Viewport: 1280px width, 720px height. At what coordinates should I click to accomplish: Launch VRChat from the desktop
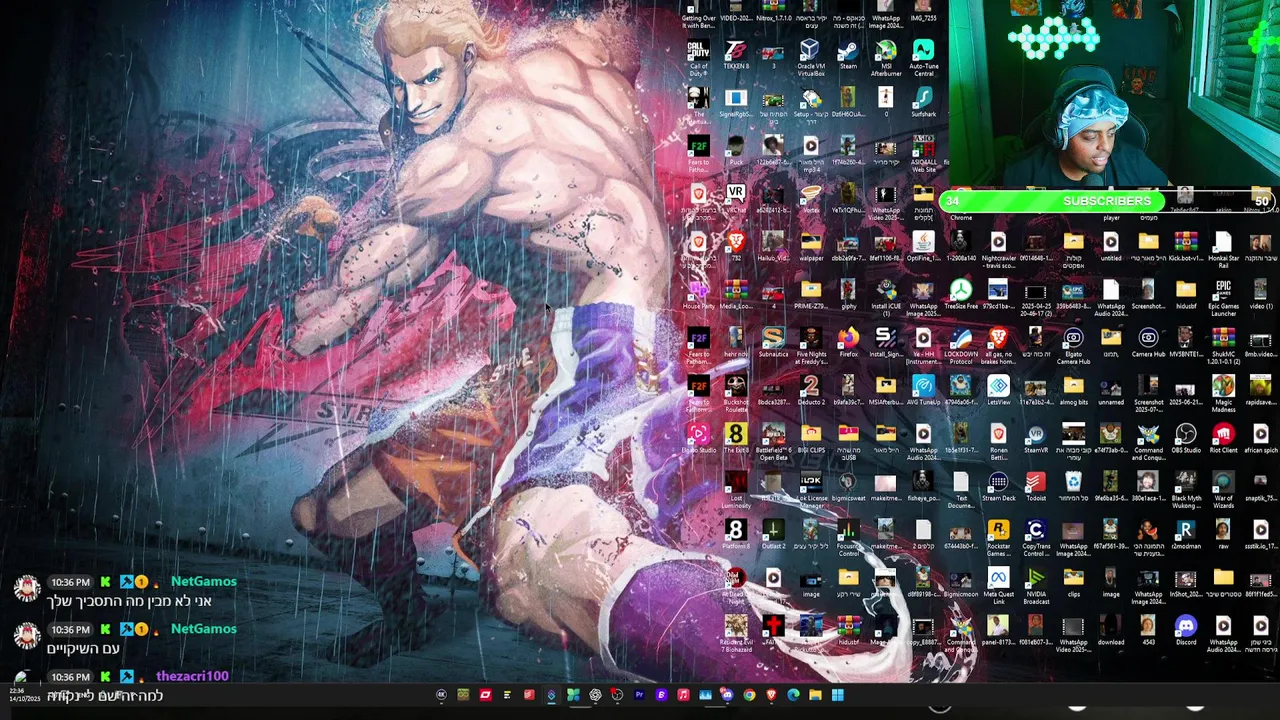[x=736, y=198]
